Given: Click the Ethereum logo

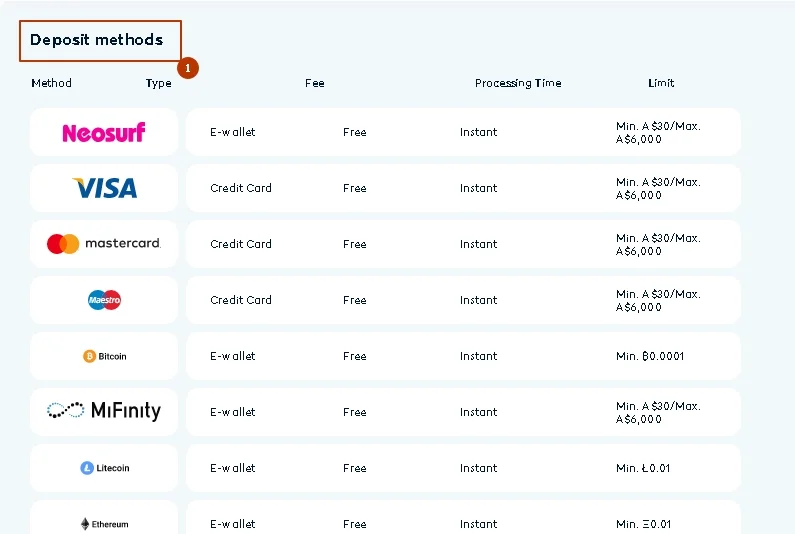Looking at the screenshot, I should [104, 524].
